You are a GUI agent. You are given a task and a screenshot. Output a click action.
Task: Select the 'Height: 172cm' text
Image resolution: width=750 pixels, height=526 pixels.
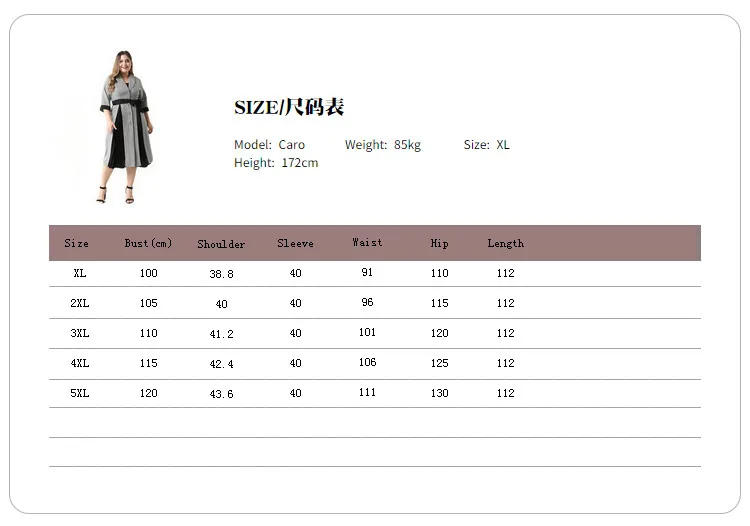coord(276,163)
